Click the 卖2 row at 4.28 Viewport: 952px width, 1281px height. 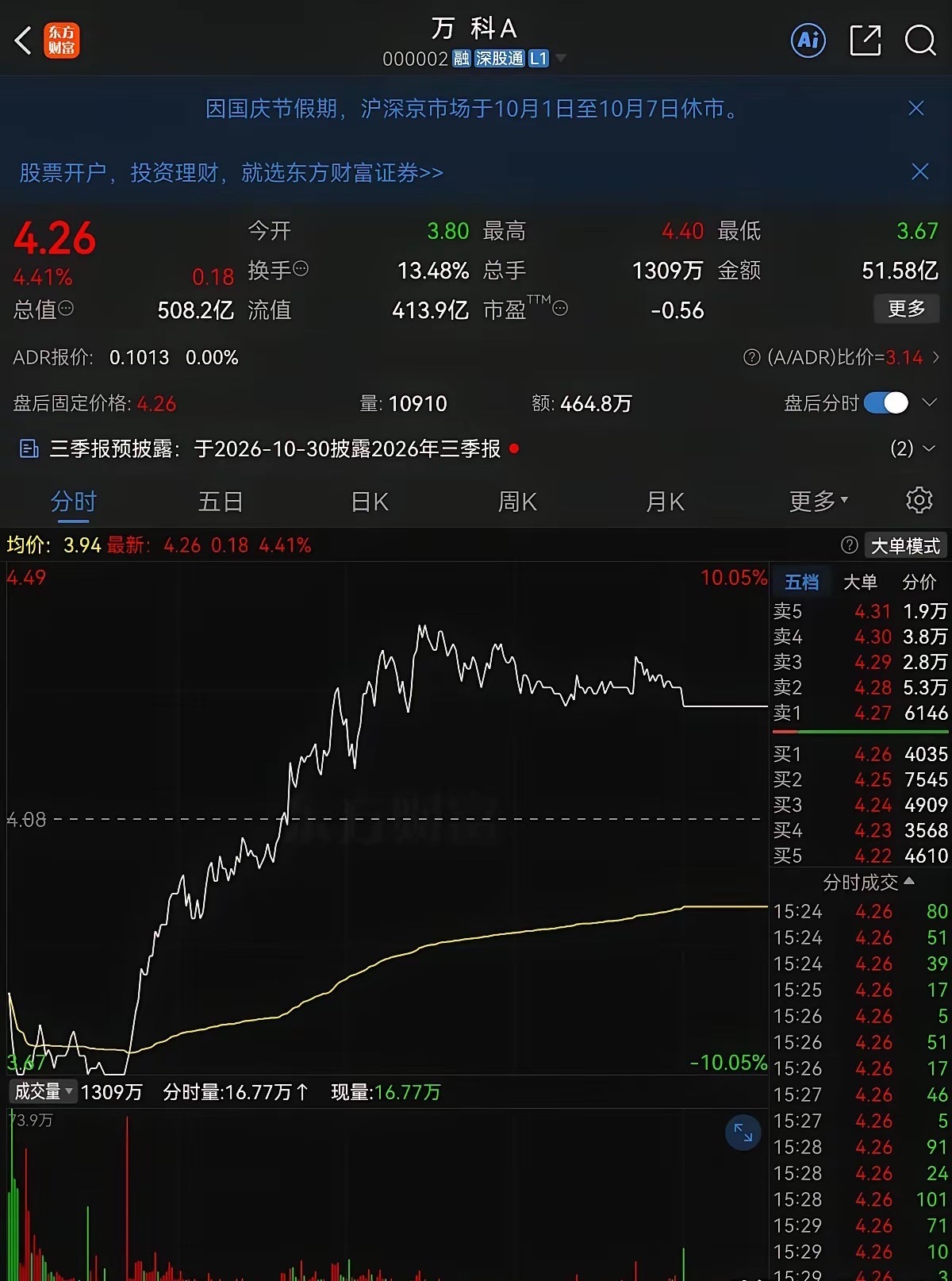[860, 687]
